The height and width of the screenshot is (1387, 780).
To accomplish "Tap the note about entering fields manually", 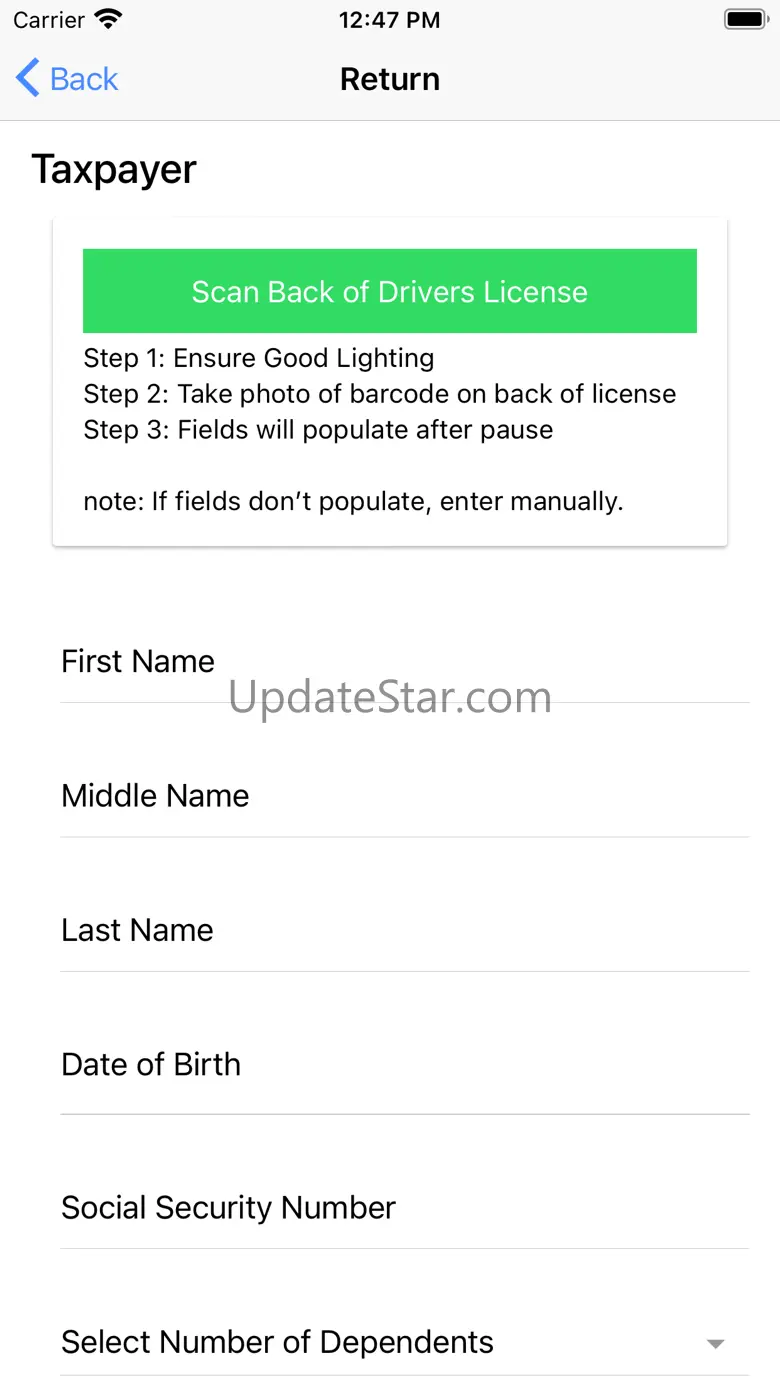I will [x=353, y=501].
